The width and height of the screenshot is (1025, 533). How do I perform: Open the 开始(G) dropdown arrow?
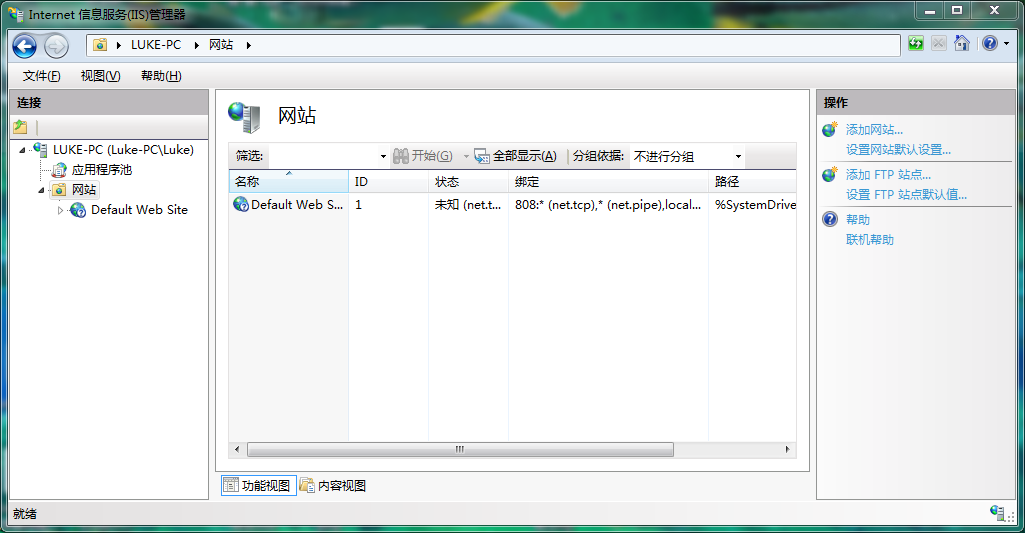click(466, 156)
